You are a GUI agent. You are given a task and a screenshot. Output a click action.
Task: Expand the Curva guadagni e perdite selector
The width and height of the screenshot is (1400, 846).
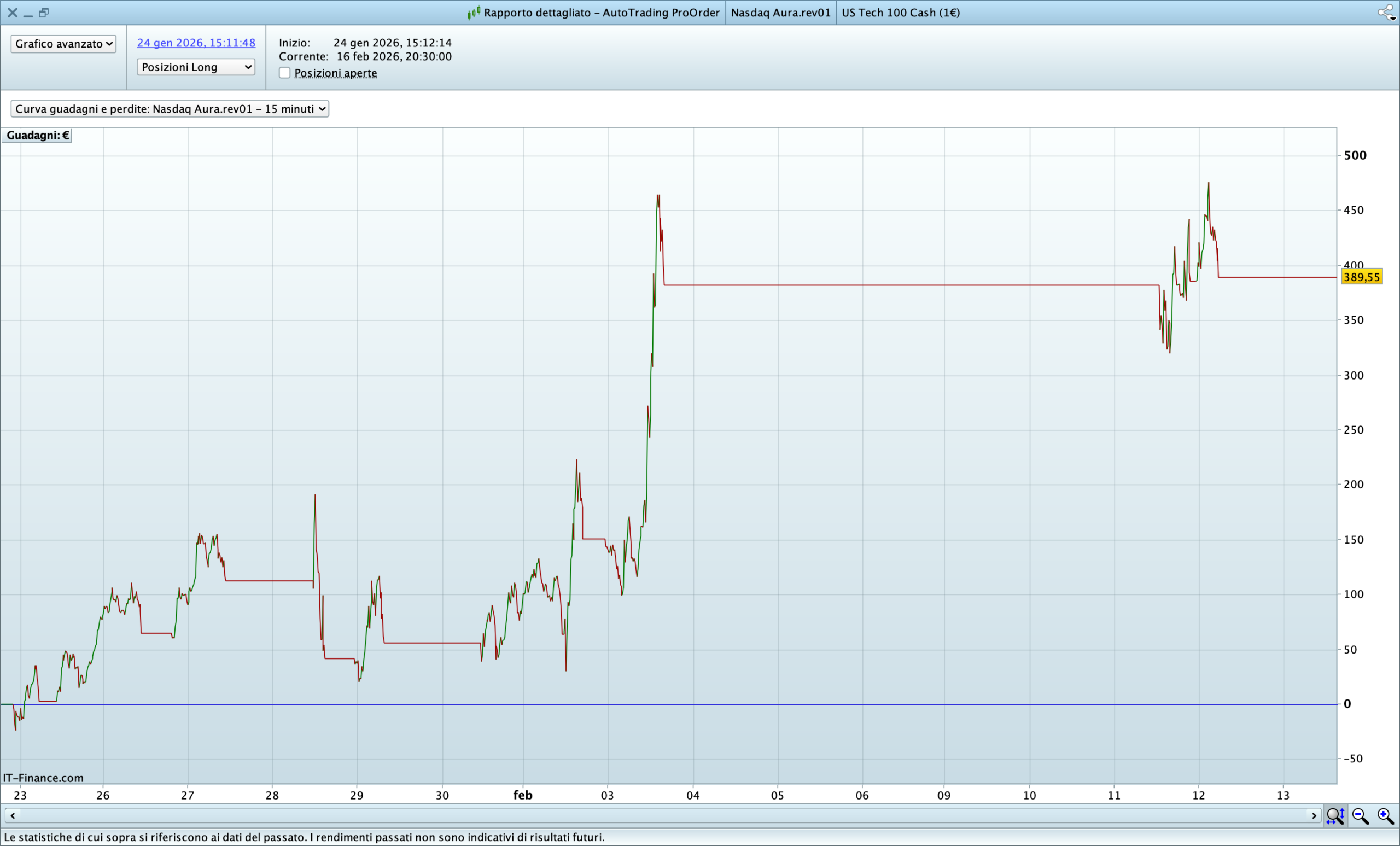coord(170,108)
